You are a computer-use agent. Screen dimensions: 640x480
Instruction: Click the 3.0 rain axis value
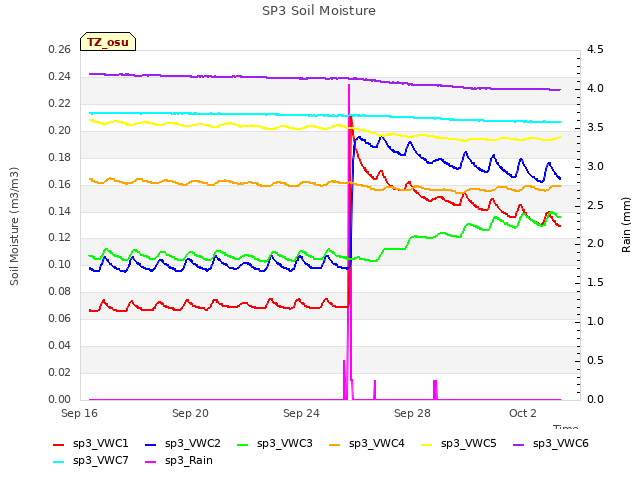point(595,166)
